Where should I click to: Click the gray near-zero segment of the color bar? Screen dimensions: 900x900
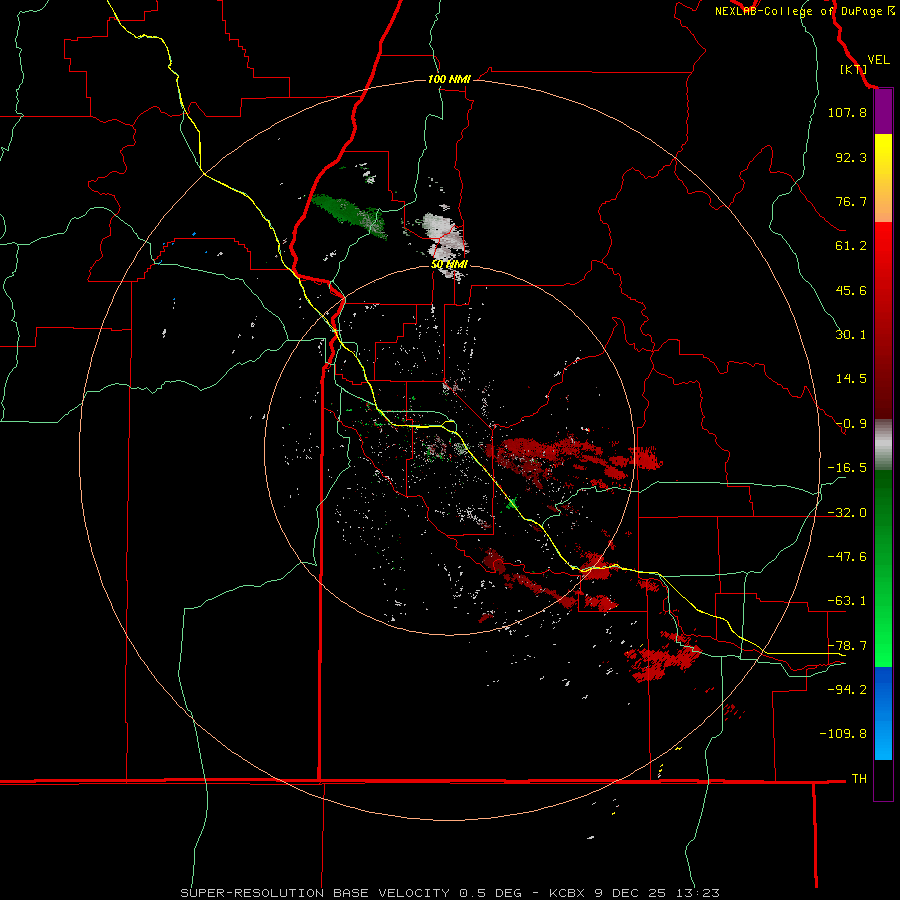click(883, 445)
